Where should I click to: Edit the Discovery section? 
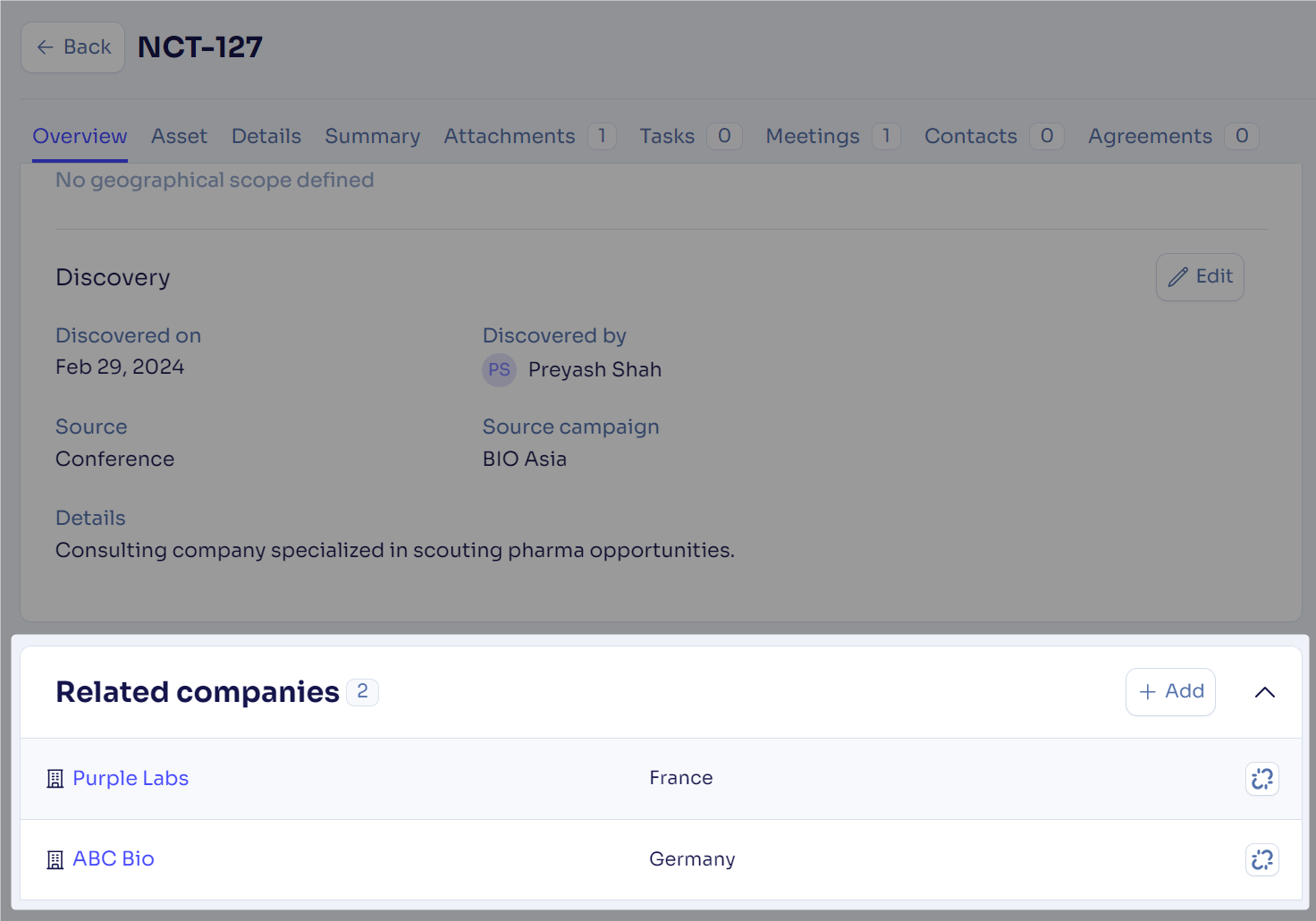coord(1199,277)
